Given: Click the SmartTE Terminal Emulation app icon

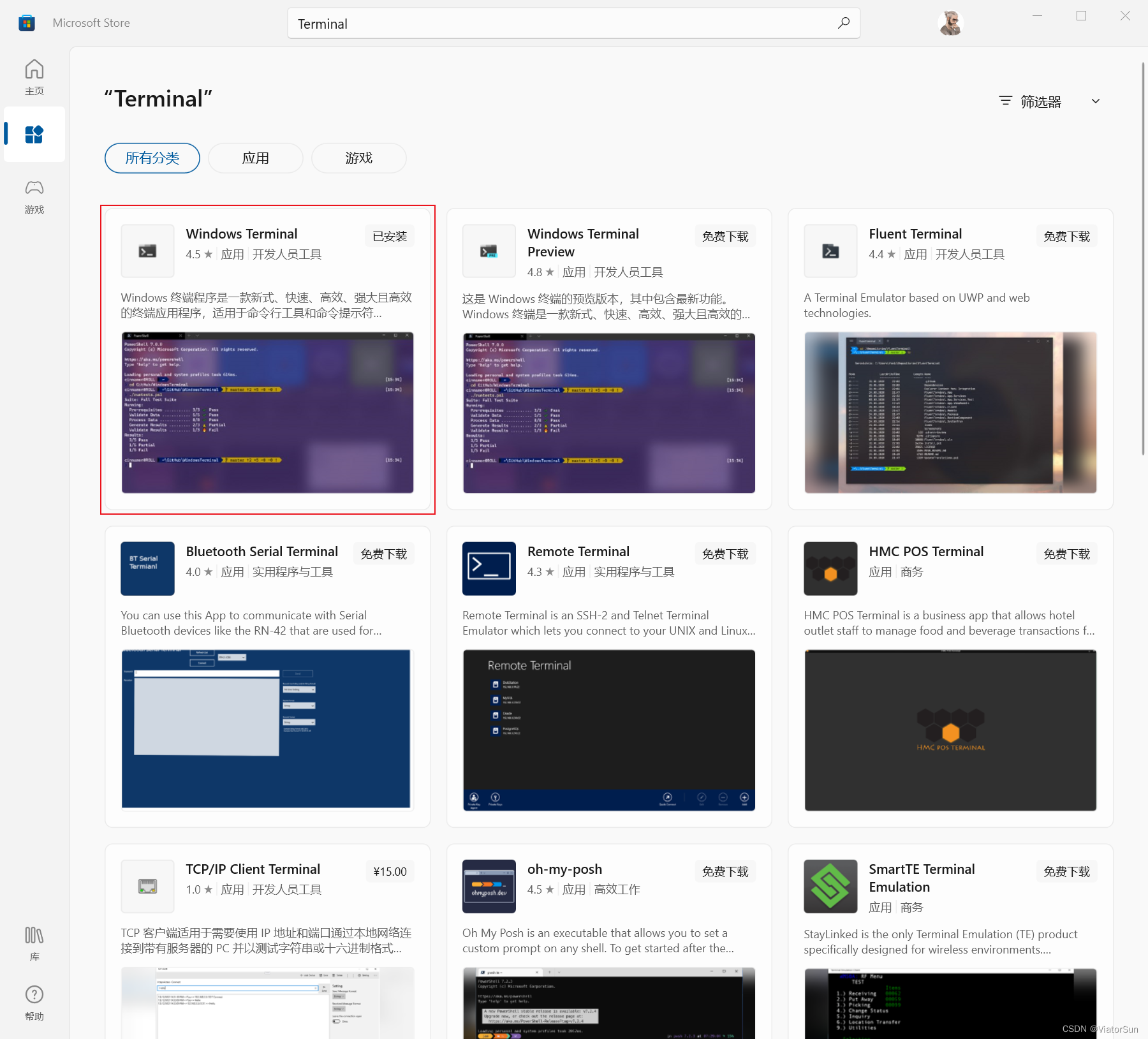Looking at the screenshot, I should 830,886.
